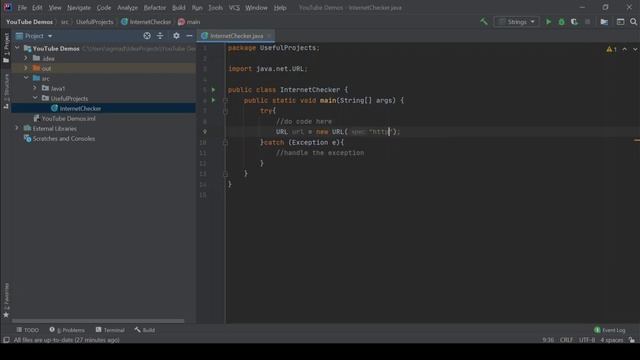Click the error stripe marker on the scrollbar

[x=637, y=140]
